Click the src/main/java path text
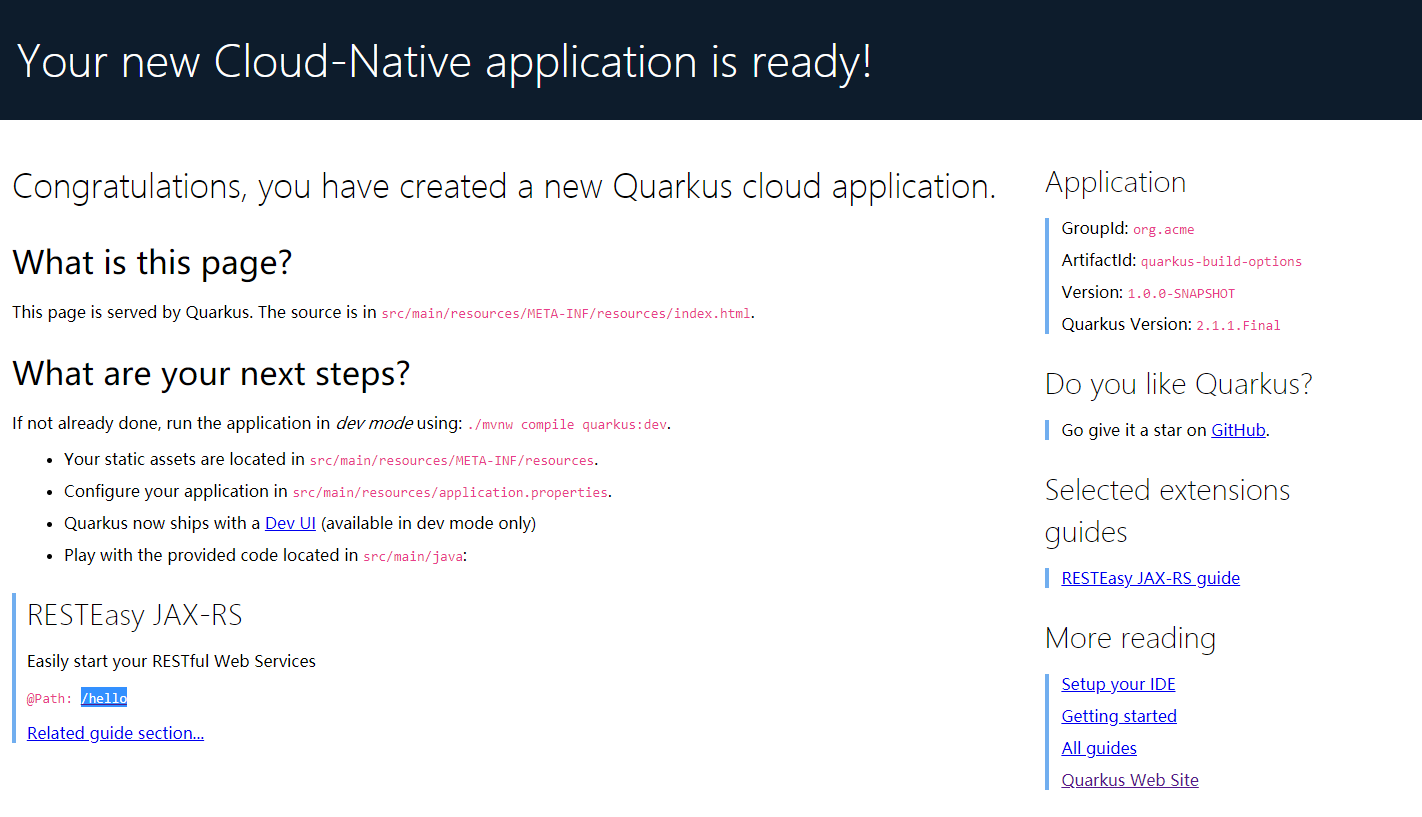This screenshot has width=1422, height=817. (x=413, y=556)
